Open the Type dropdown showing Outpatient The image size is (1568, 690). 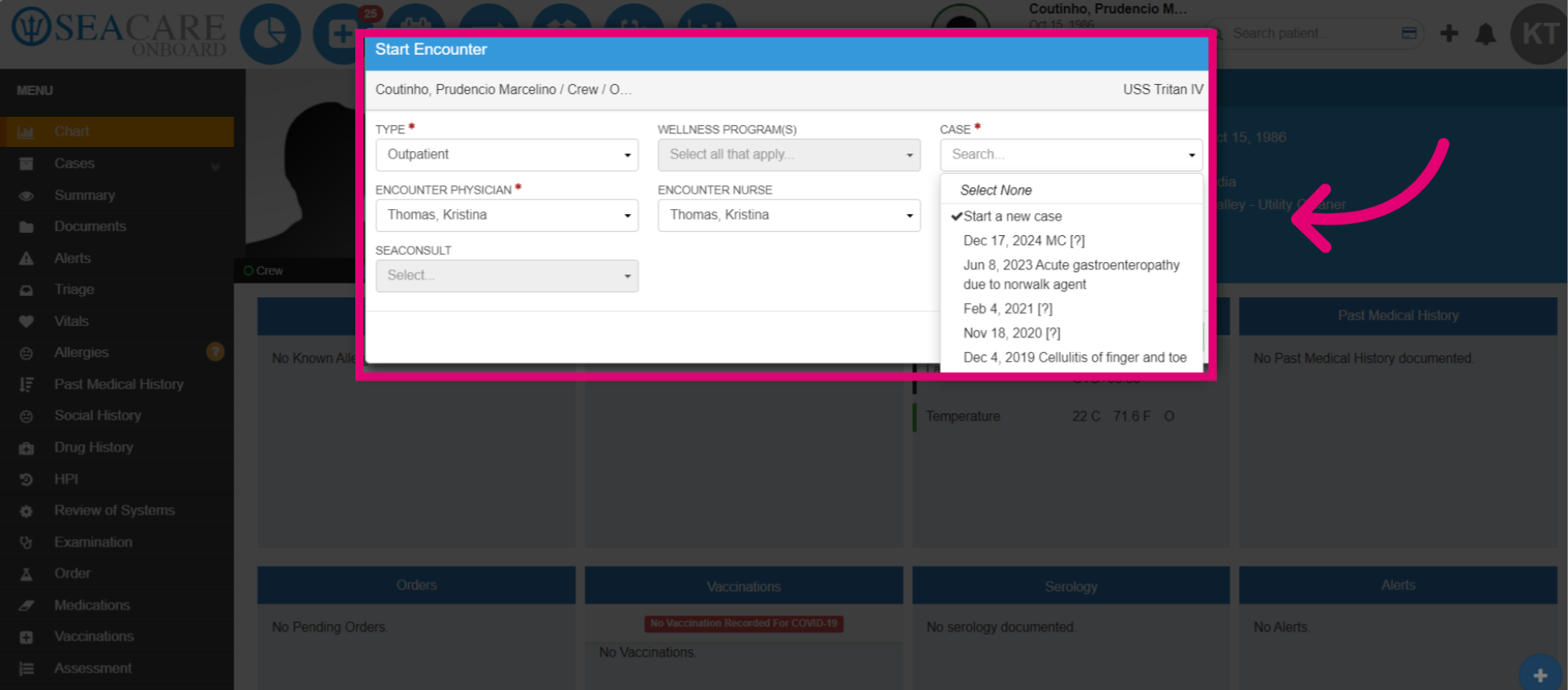click(x=506, y=155)
